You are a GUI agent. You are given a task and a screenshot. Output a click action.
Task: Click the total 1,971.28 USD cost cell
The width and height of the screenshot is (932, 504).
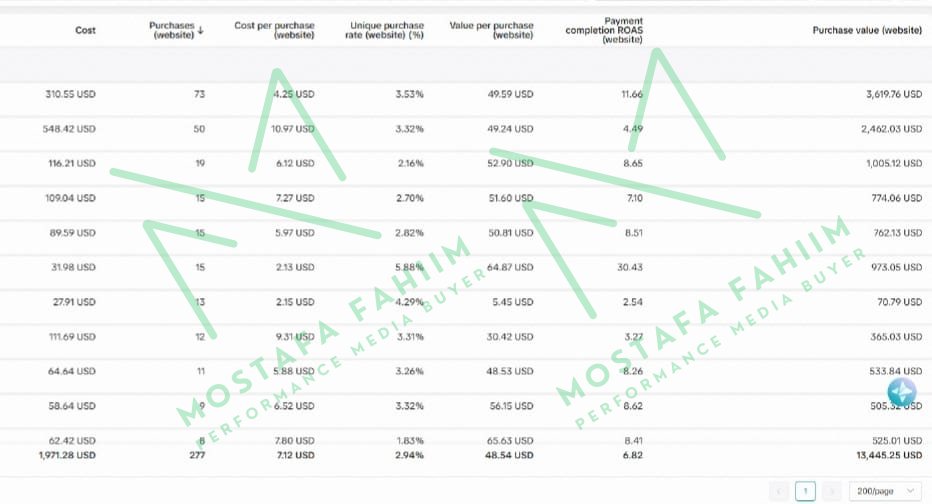pos(67,455)
